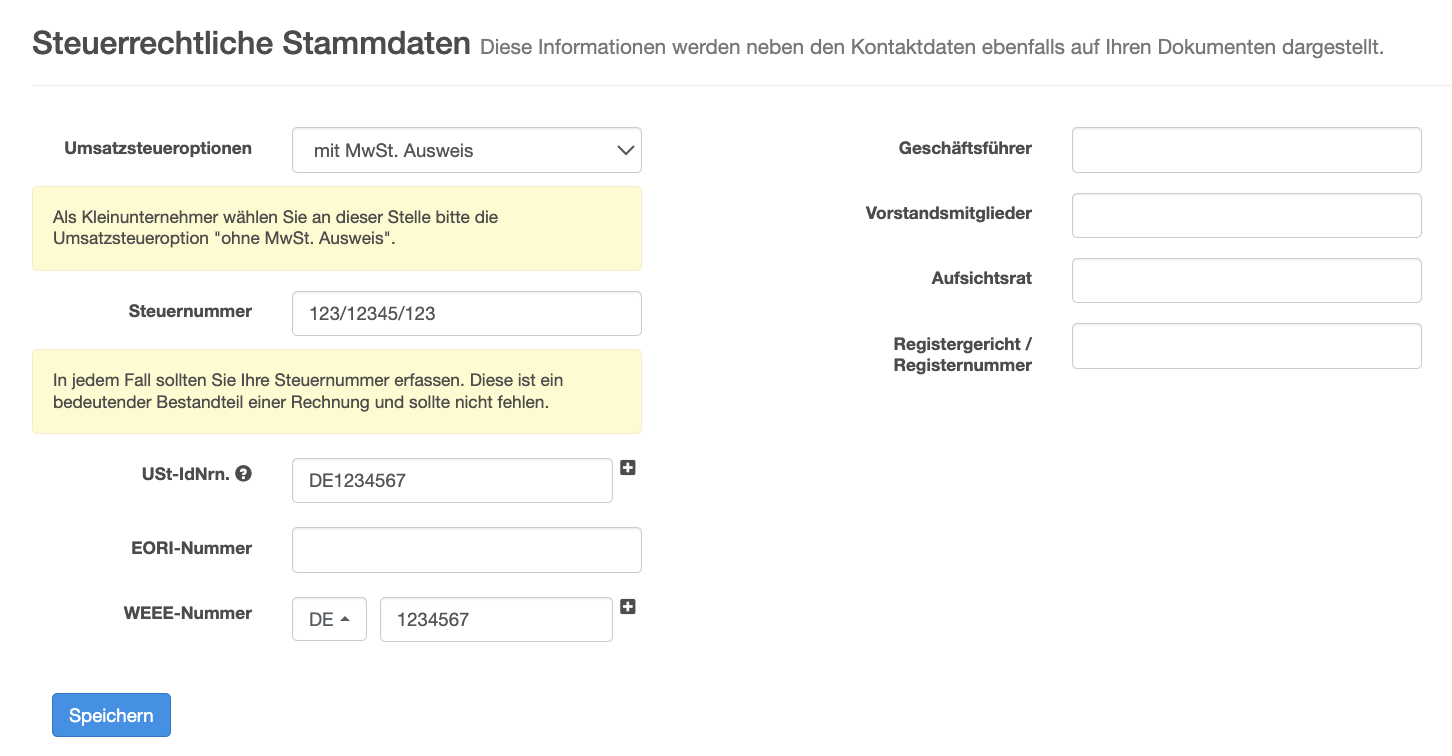Open the DE country selector for WEEE-Nummer
The image size is (1452, 756).
[x=329, y=619]
